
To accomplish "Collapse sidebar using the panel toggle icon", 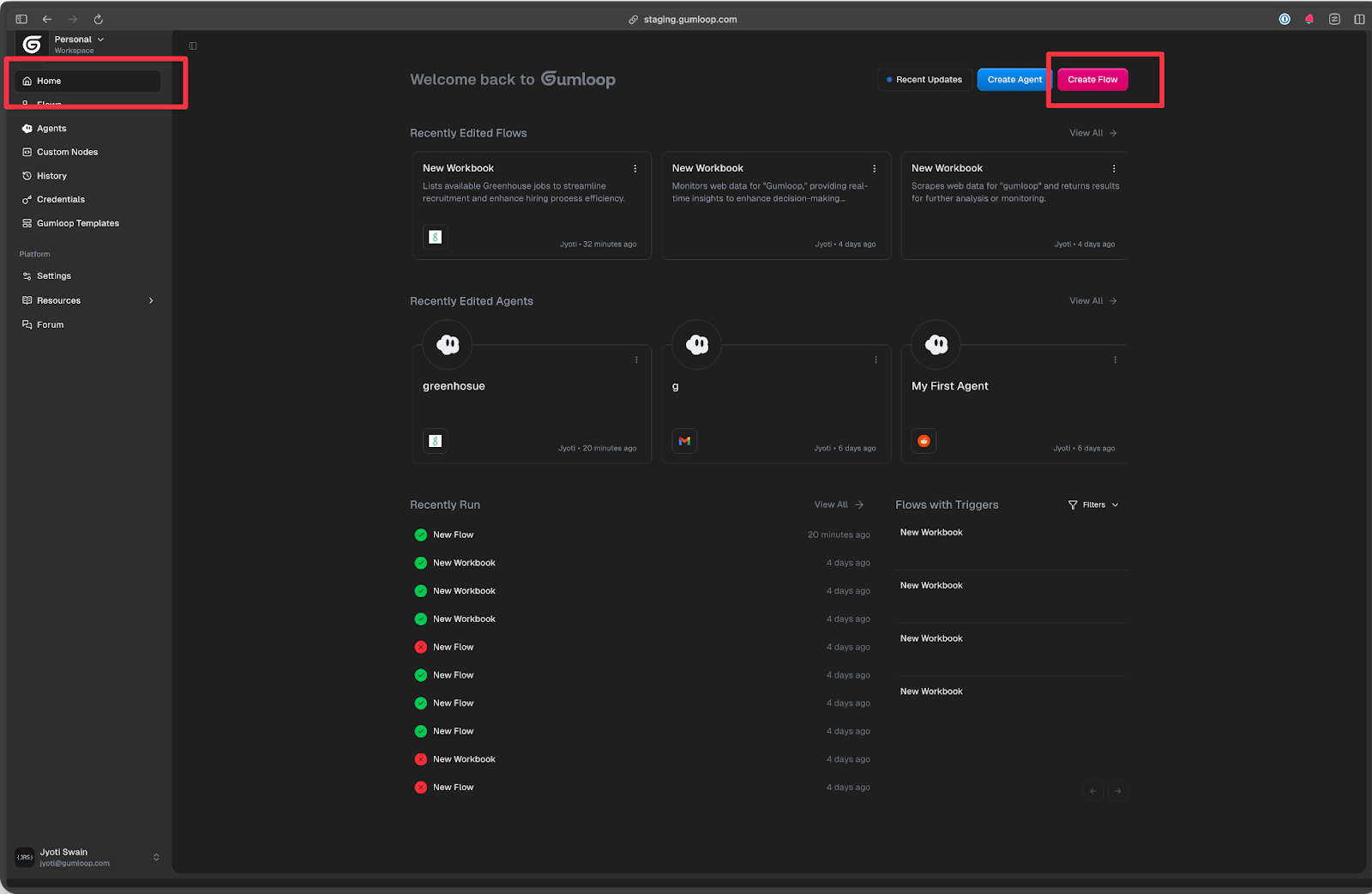I will click(193, 45).
